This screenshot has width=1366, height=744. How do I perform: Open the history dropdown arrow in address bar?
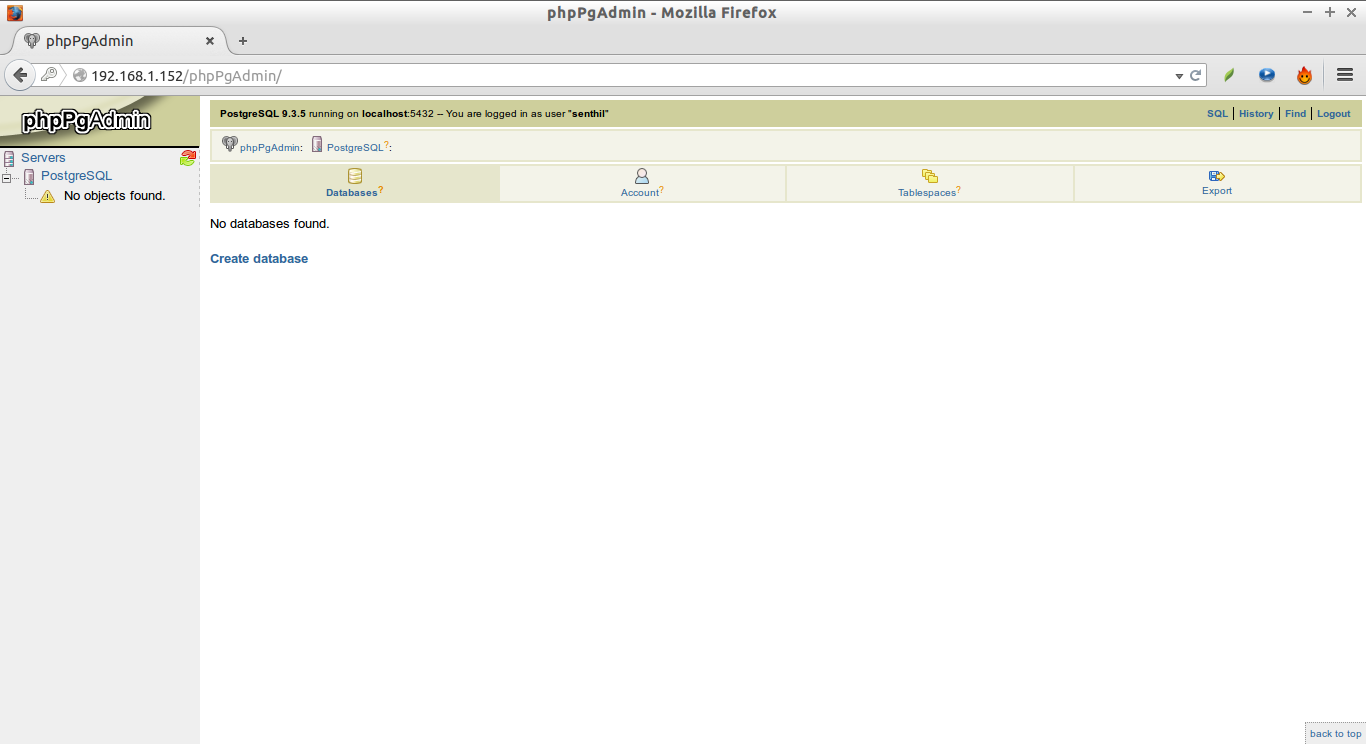tap(1179, 75)
